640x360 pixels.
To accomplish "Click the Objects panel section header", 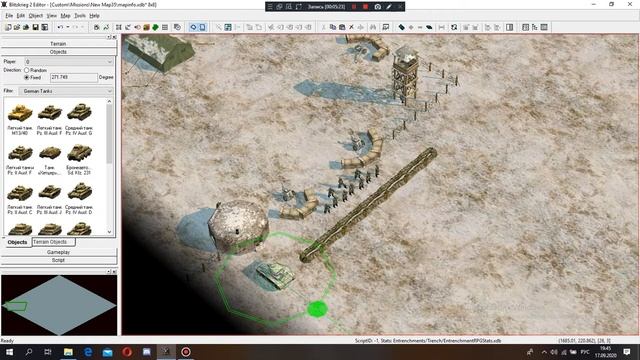I will (x=58, y=52).
